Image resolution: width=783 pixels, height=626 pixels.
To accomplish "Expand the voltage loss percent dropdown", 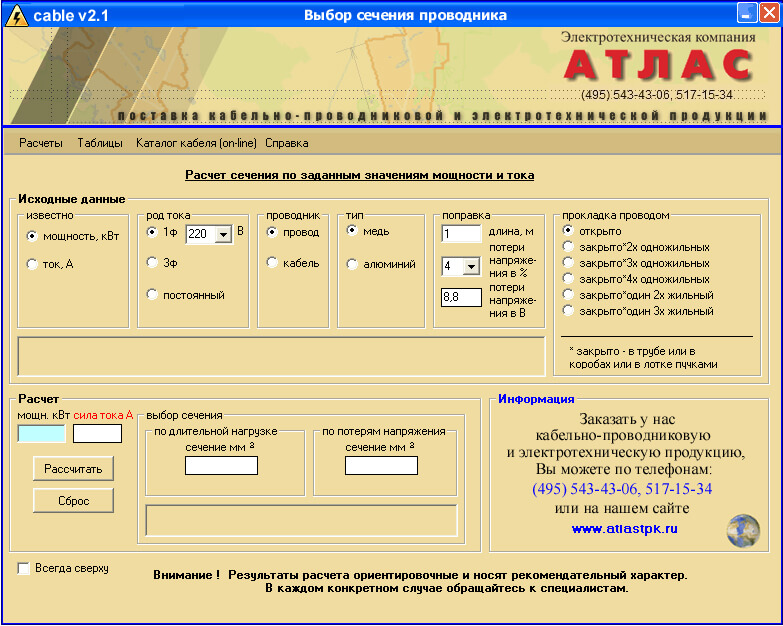I will pyautogui.click(x=471, y=267).
